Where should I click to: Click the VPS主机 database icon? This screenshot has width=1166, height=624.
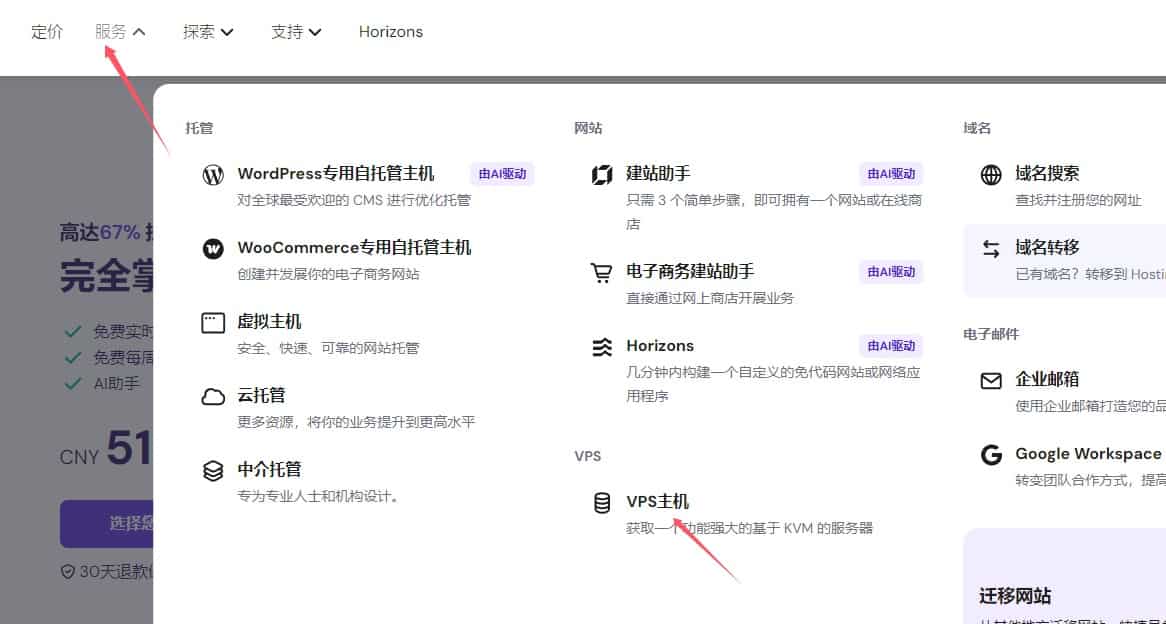(602, 503)
